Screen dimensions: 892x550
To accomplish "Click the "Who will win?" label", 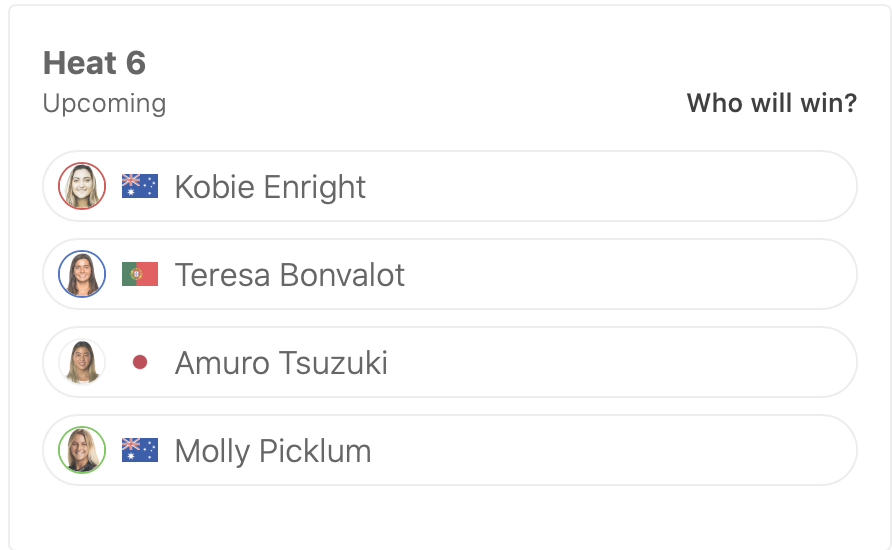I will pos(771,103).
